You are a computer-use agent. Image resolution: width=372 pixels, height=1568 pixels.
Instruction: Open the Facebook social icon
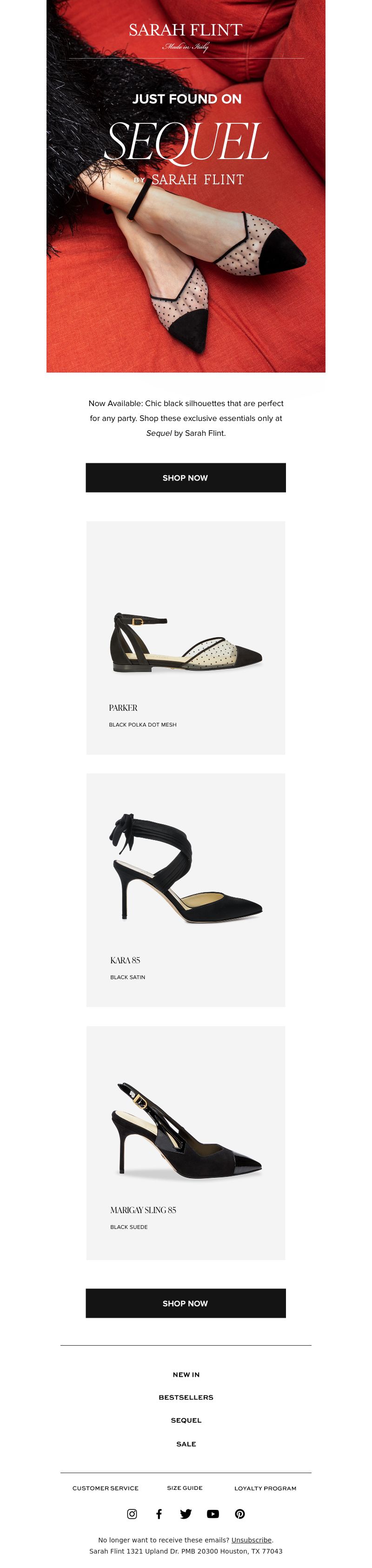[x=159, y=1514]
